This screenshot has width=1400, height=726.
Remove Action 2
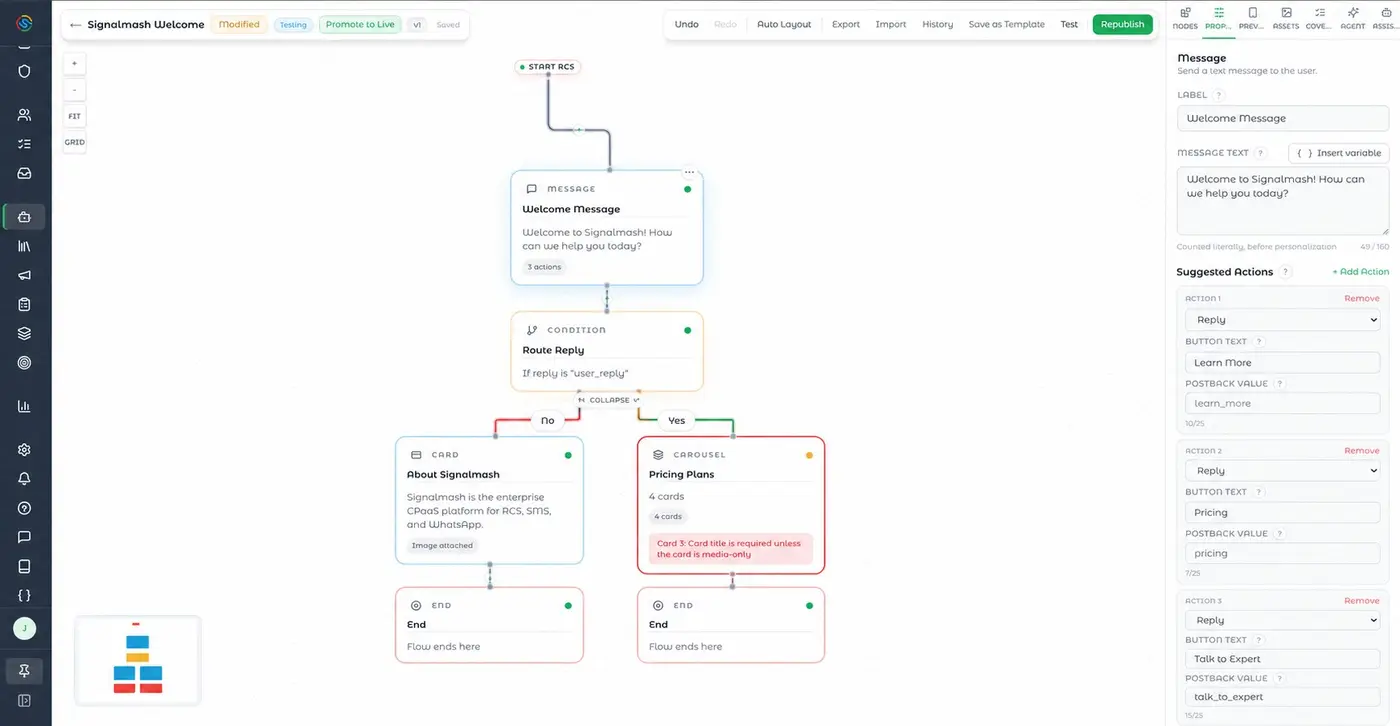point(1362,451)
